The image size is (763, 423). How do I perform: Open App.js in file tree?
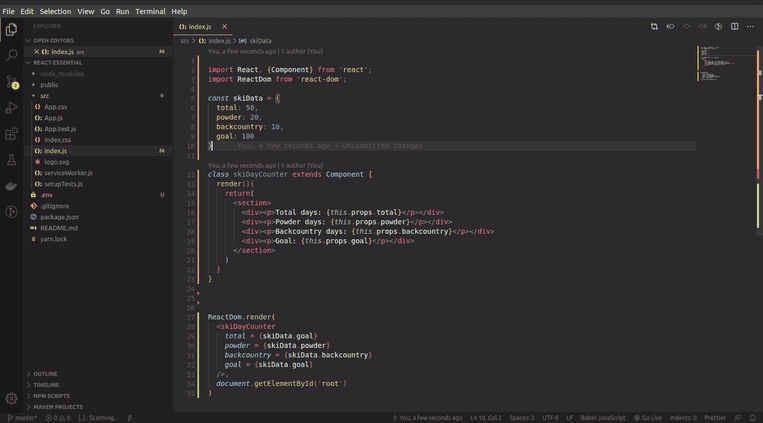click(54, 118)
